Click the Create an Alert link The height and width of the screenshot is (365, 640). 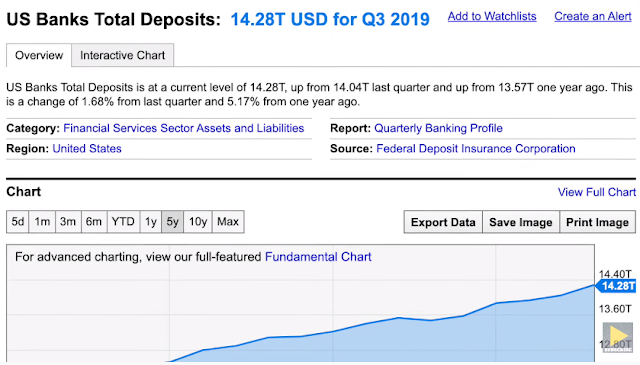(593, 16)
